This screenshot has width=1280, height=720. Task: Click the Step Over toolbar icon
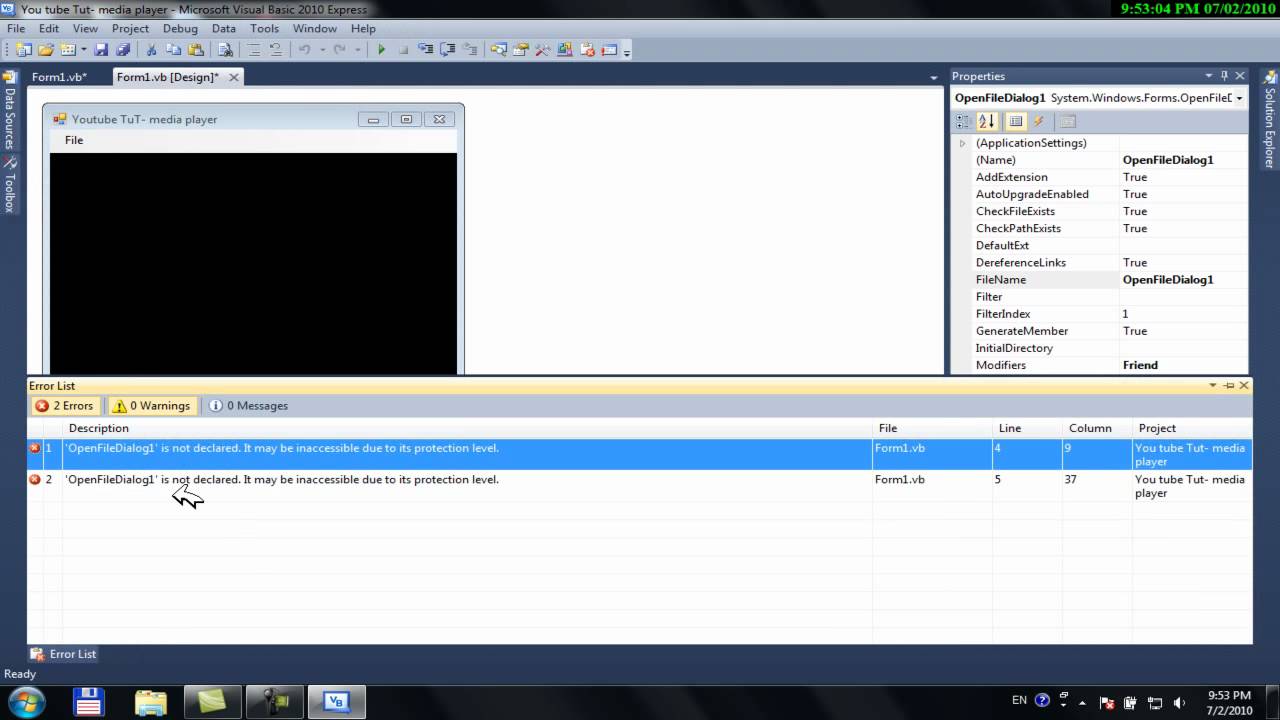click(448, 50)
